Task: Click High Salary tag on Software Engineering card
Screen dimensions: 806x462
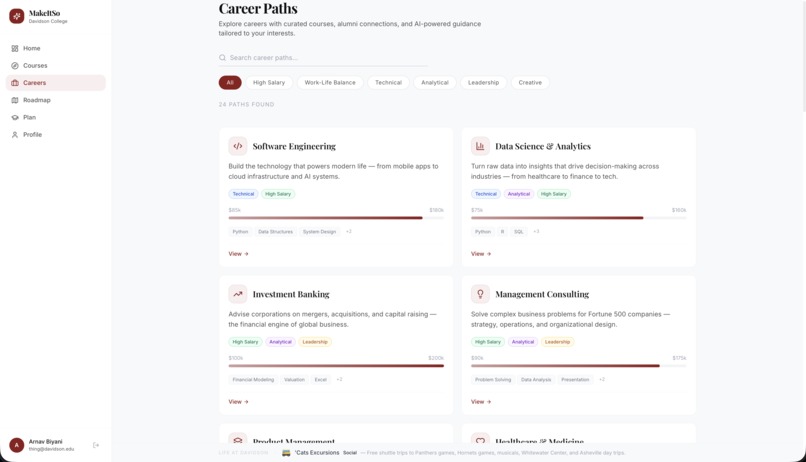Action: pyautogui.click(x=278, y=194)
